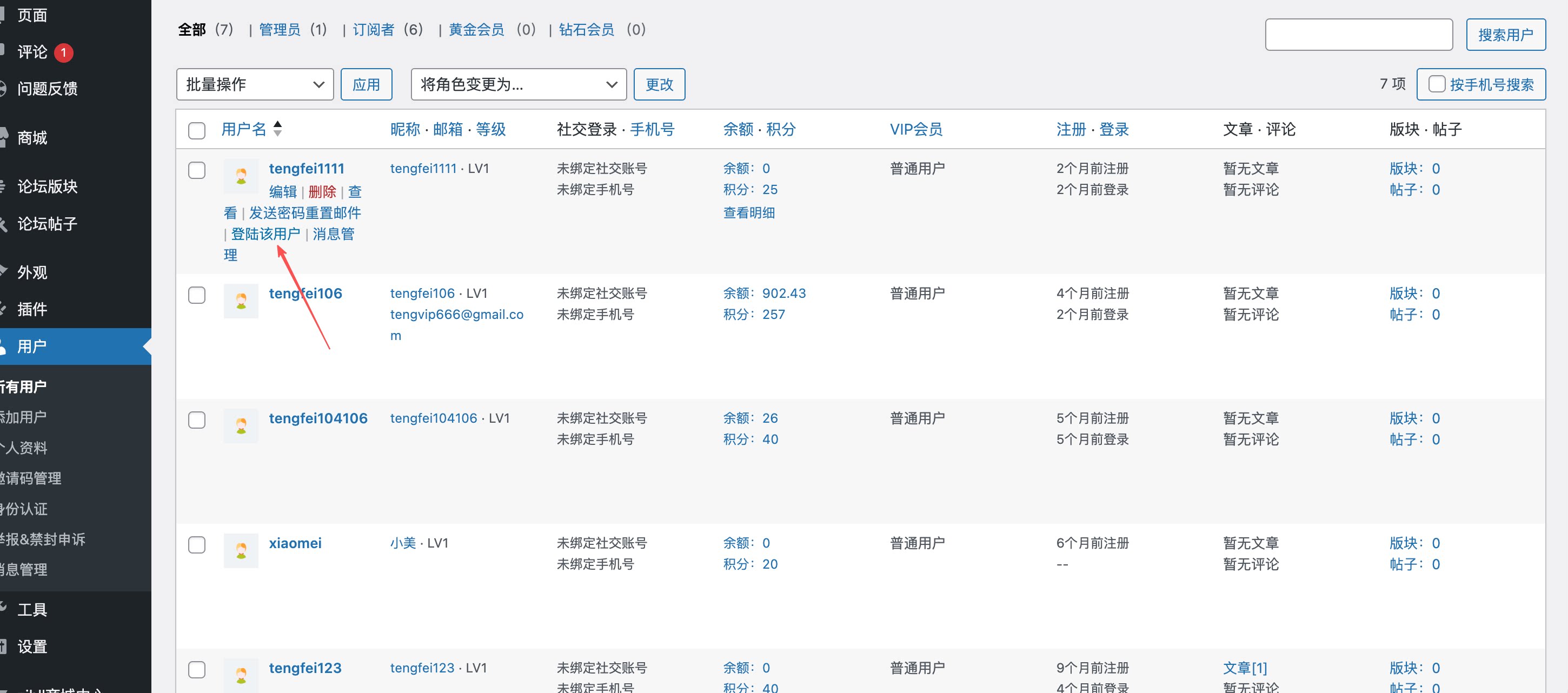Click 积分: 257 for tengfei106
Screen dimensions: 1568x693
[x=754, y=315]
